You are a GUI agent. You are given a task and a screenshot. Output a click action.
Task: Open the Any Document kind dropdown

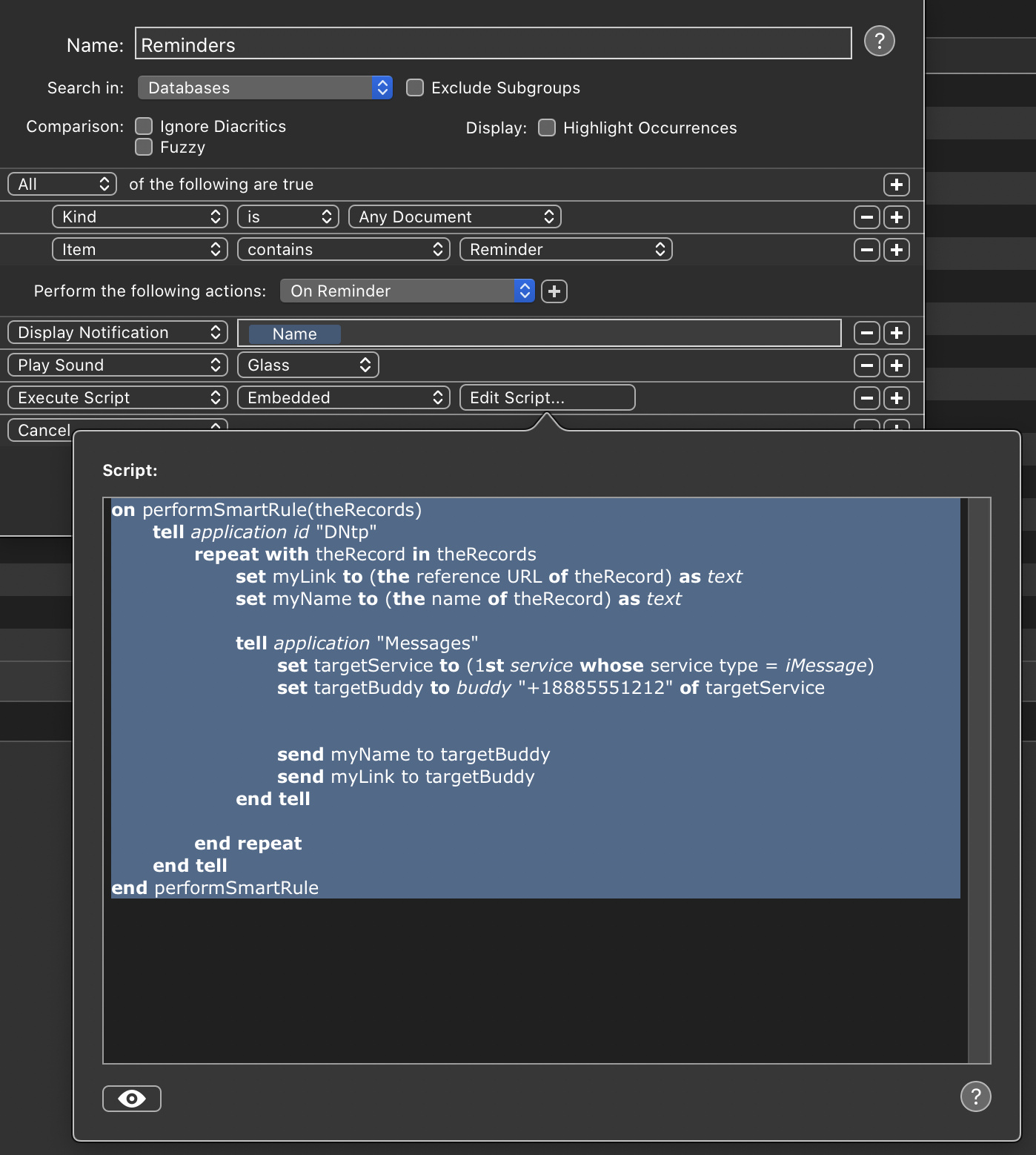[454, 216]
